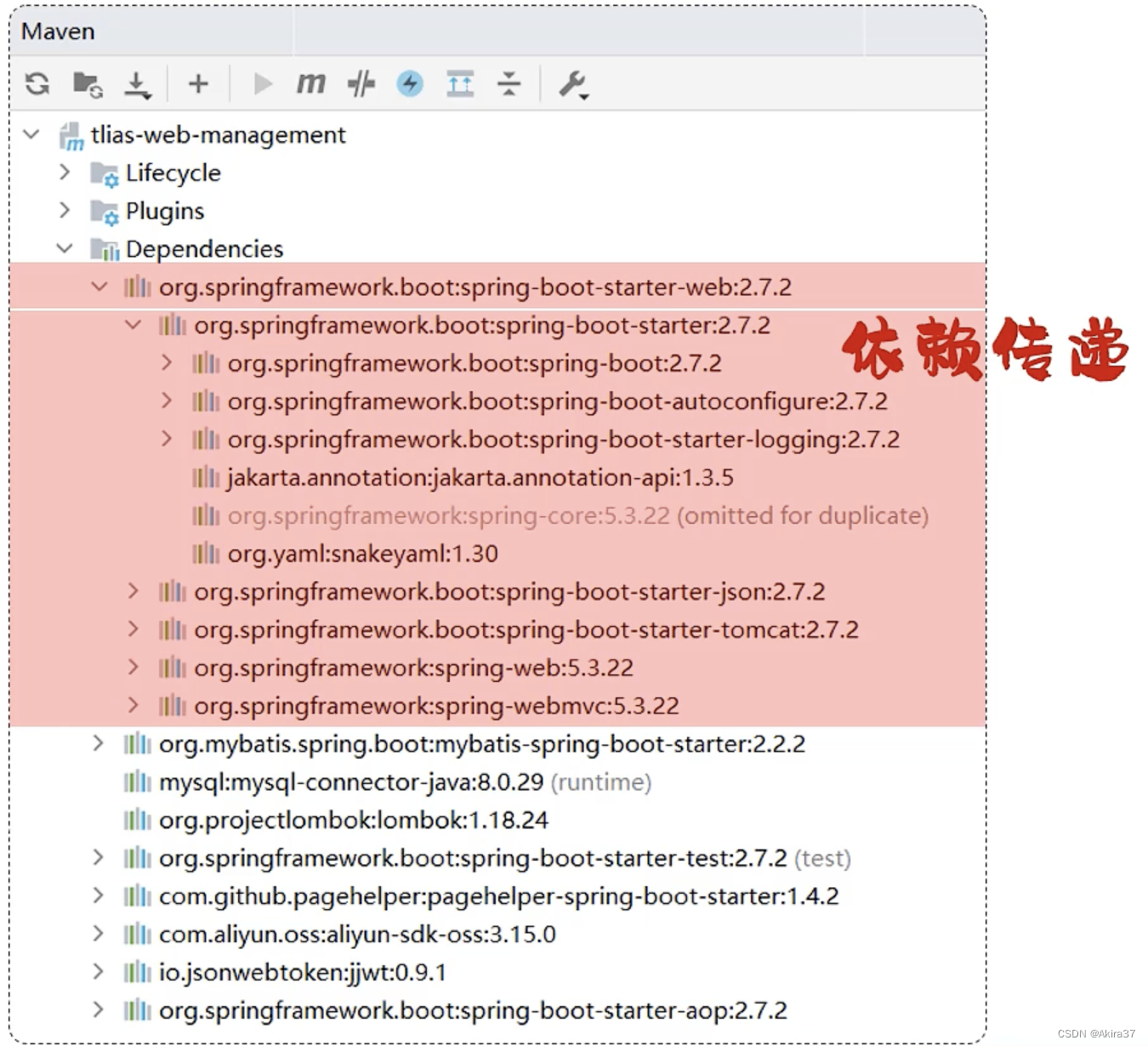Click library icon beside jakarta.annotation-api
Image resolution: width=1148 pixels, height=1046 pixels.
click(205, 477)
